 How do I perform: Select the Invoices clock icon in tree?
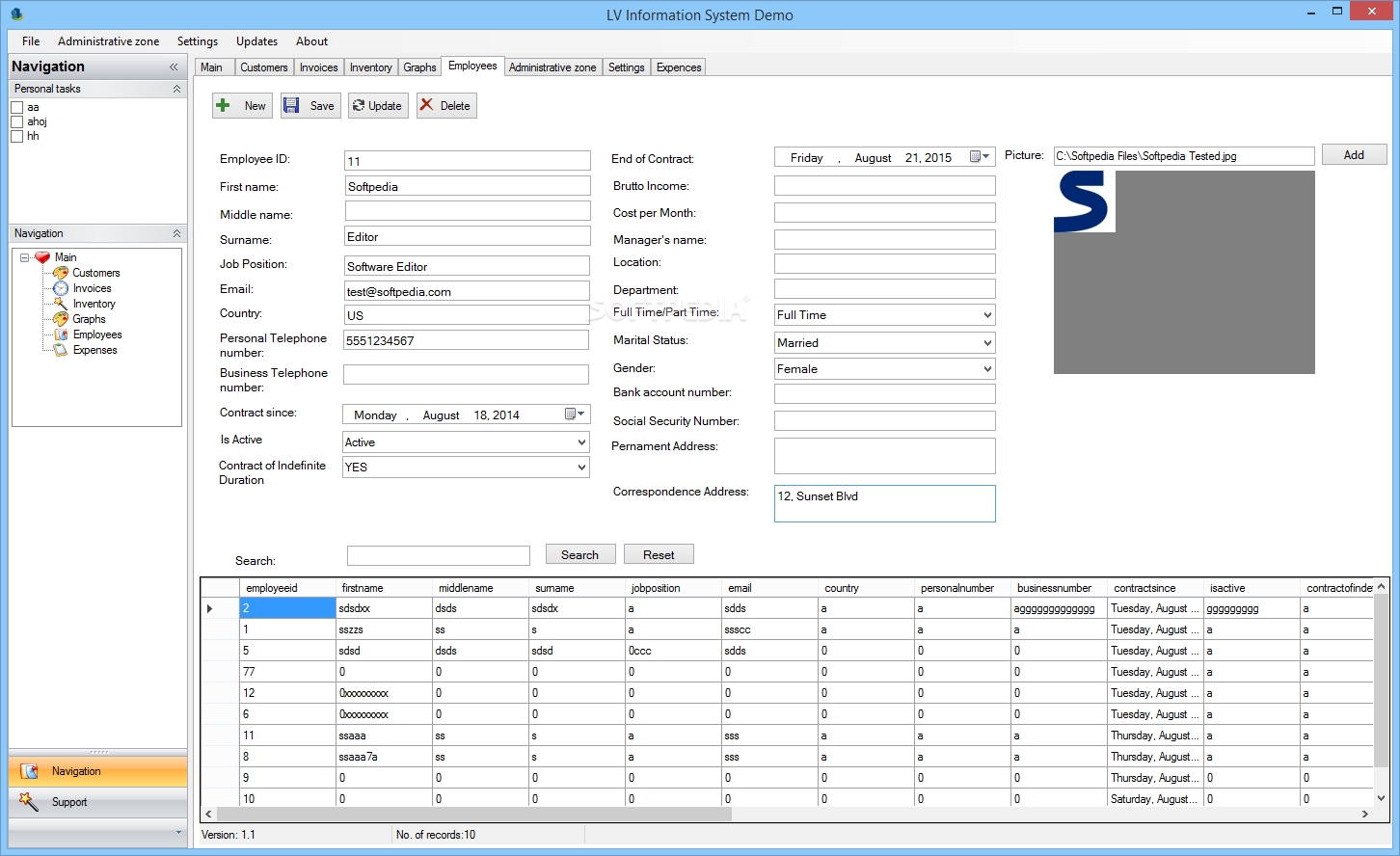(x=61, y=288)
